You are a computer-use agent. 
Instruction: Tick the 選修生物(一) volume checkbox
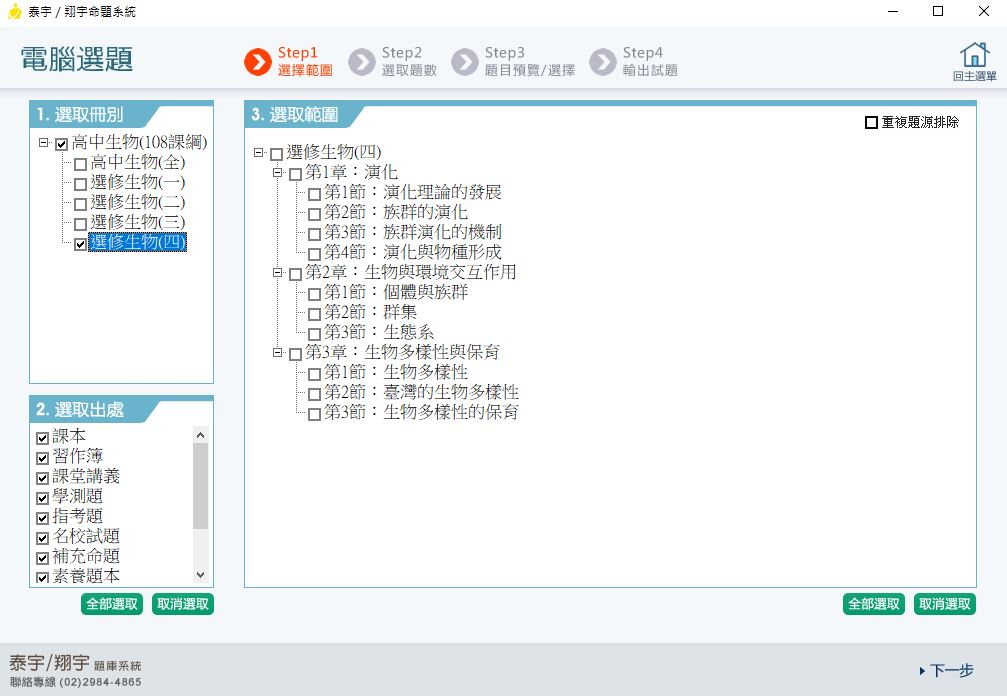[80, 184]
